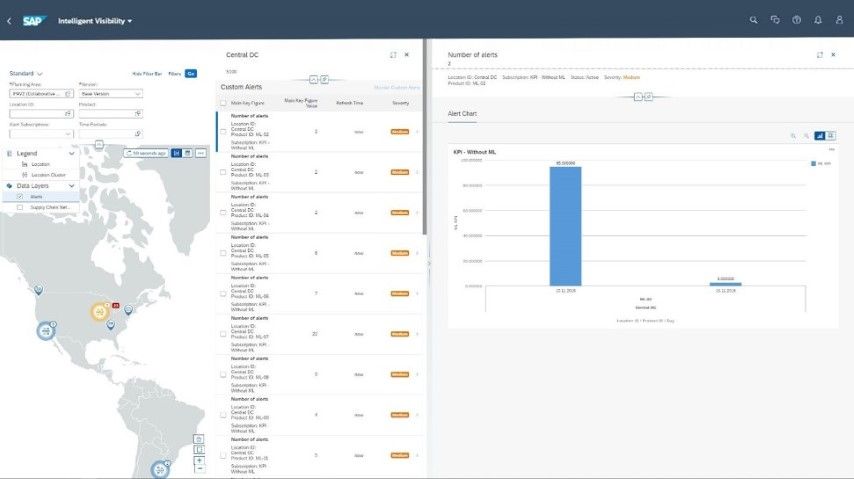Viewport: 854px width, 479px height.
Task: Open the help icon in the header
Action: point(796,20)
